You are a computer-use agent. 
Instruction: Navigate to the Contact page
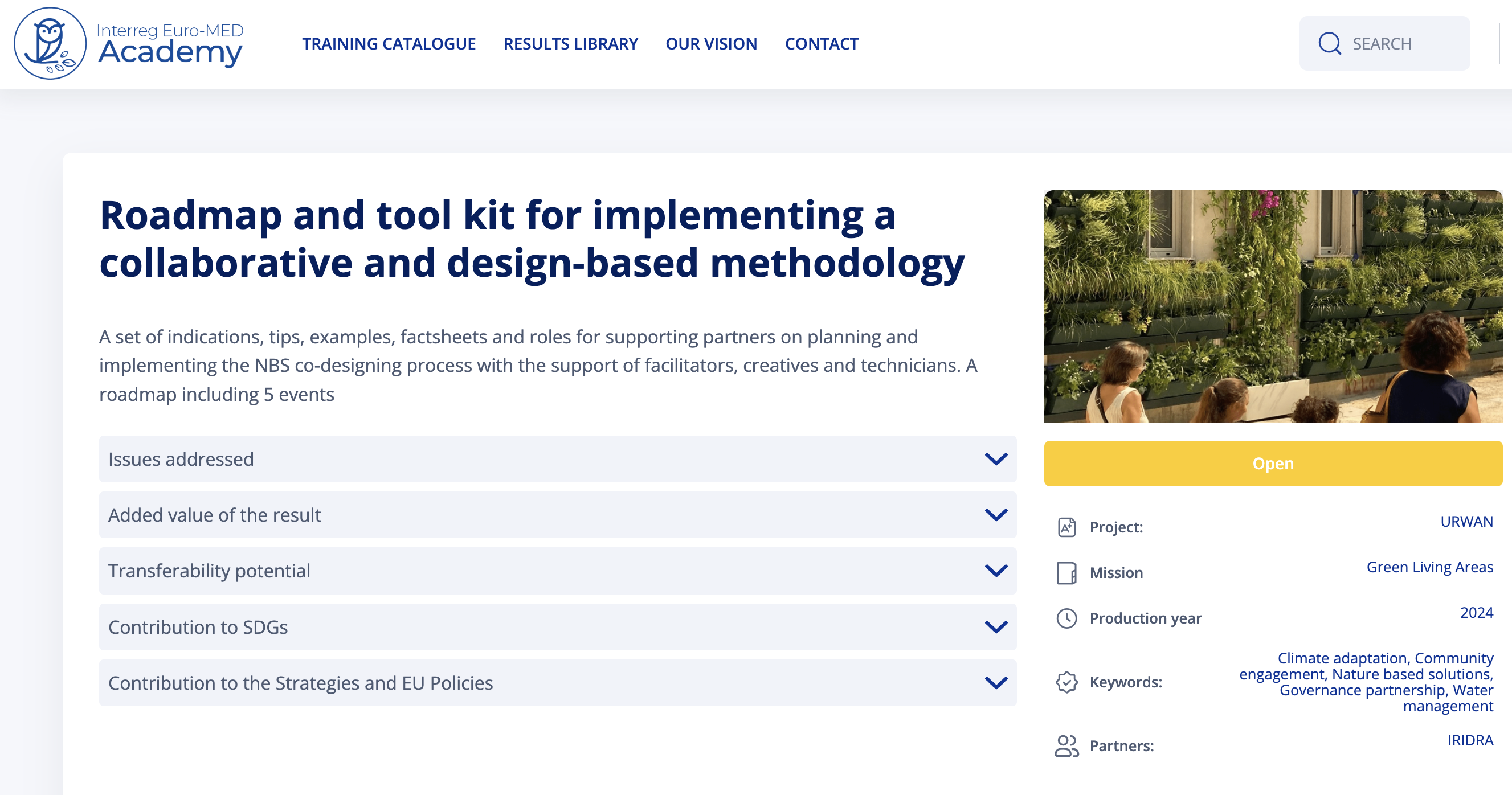click(x=821, y=44)
